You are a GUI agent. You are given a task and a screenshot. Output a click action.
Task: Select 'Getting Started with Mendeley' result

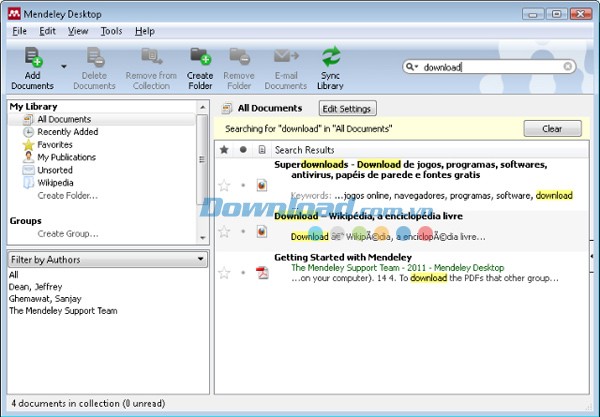343,257
